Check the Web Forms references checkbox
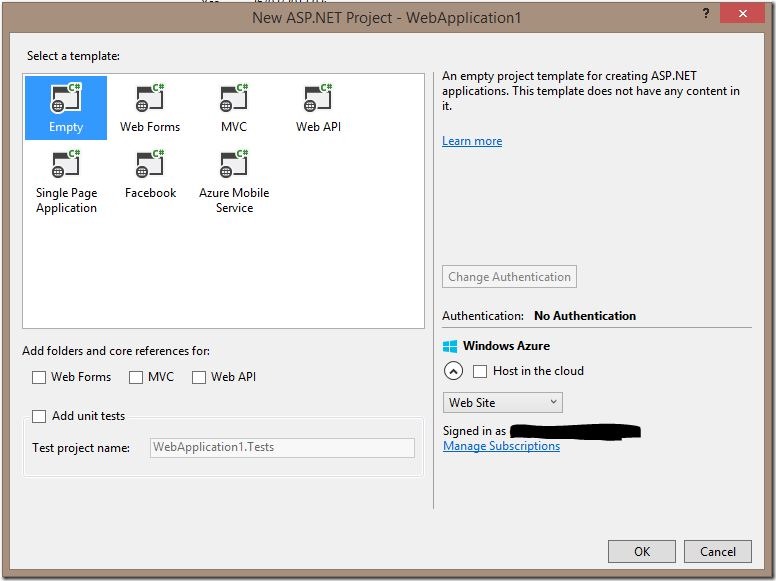The width and height of the screenshot is (776, 581). coord(39,377)
